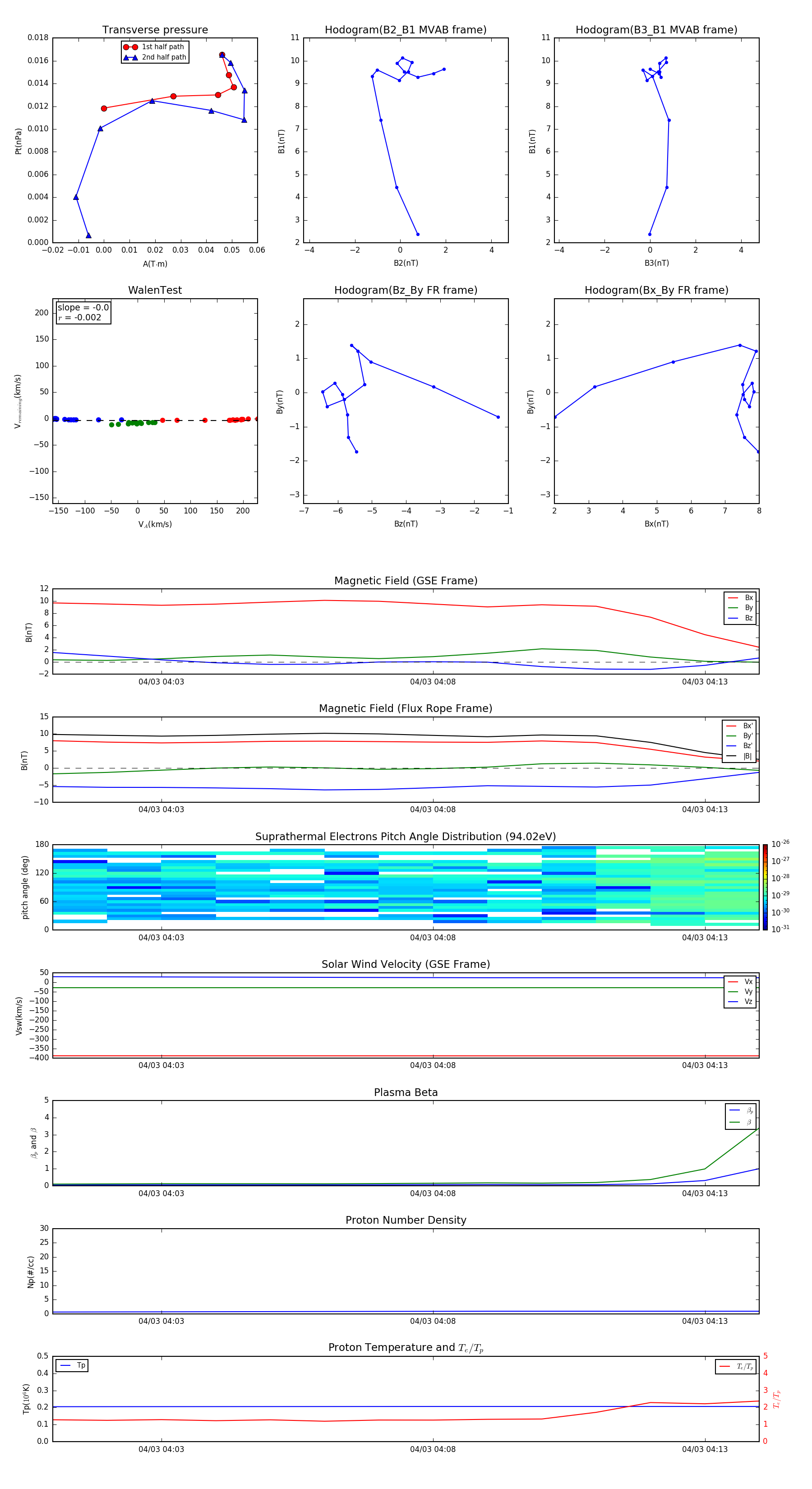
Task: Click 'Vx' in solar wind legend
Action: 740,981
